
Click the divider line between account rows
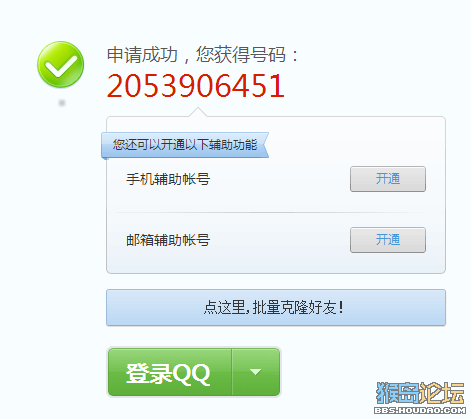tap(276, 212)
